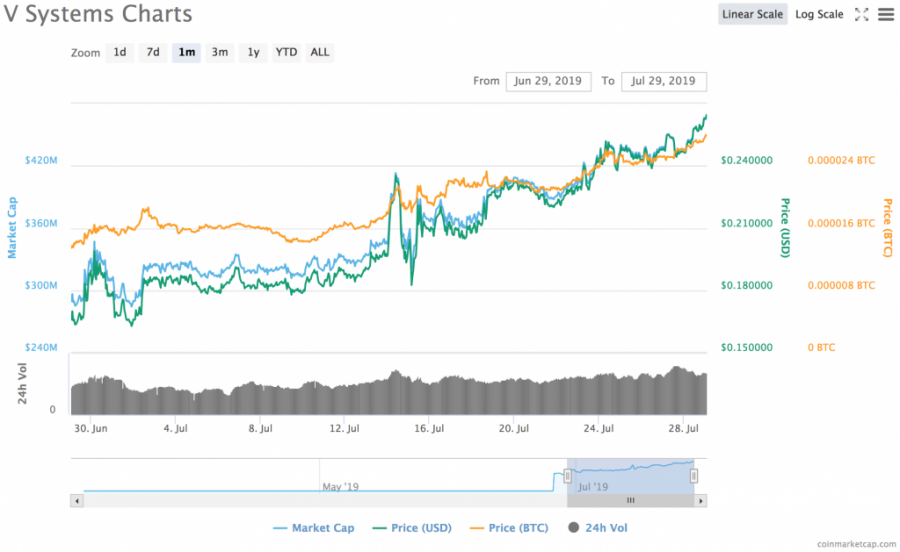
Task: Click the 24. Jul axis label
Action: pyautogui.click(x=599, y=429)
